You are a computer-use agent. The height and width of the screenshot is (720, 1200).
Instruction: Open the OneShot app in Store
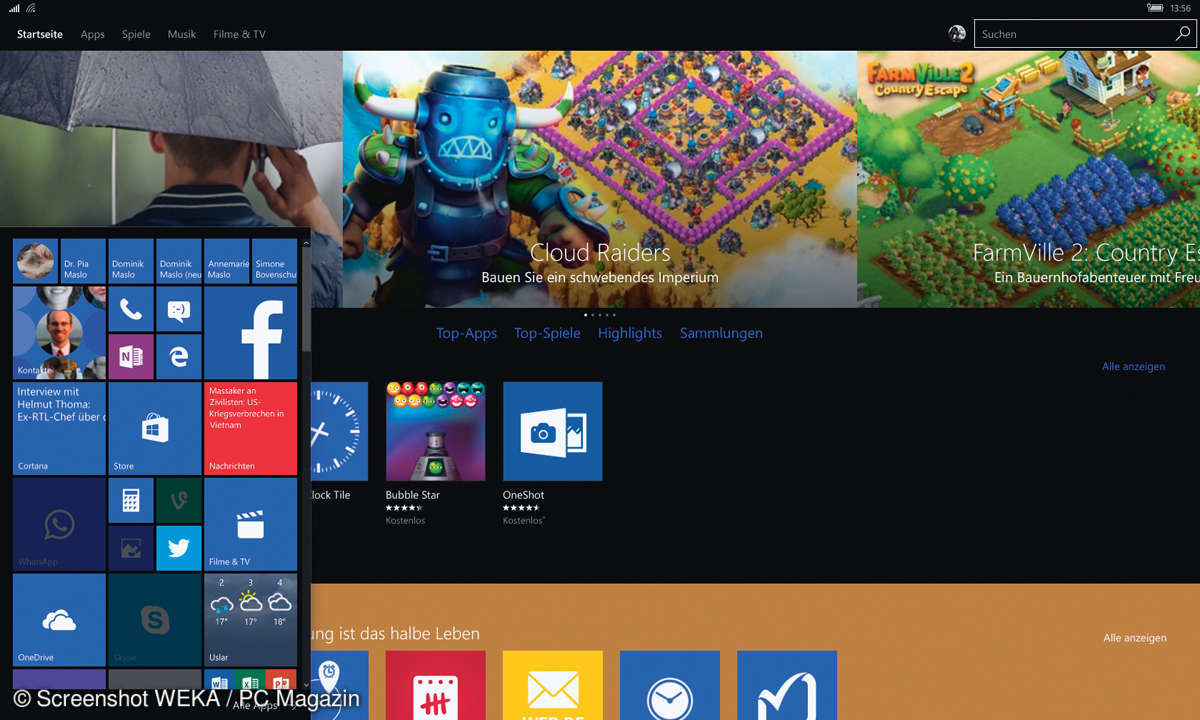552,431
